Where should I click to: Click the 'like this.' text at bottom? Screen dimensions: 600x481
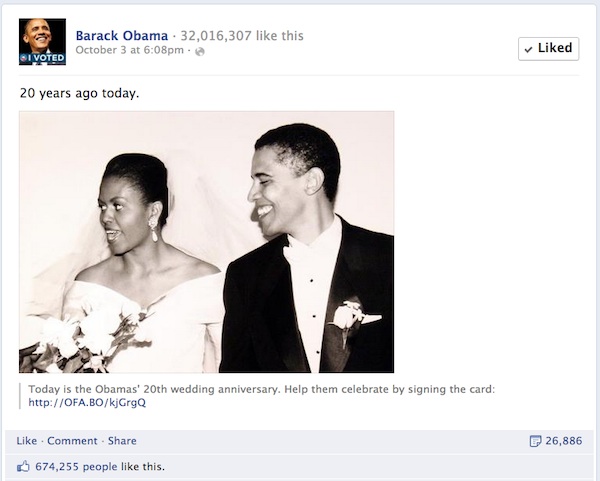tap(143, 467)
